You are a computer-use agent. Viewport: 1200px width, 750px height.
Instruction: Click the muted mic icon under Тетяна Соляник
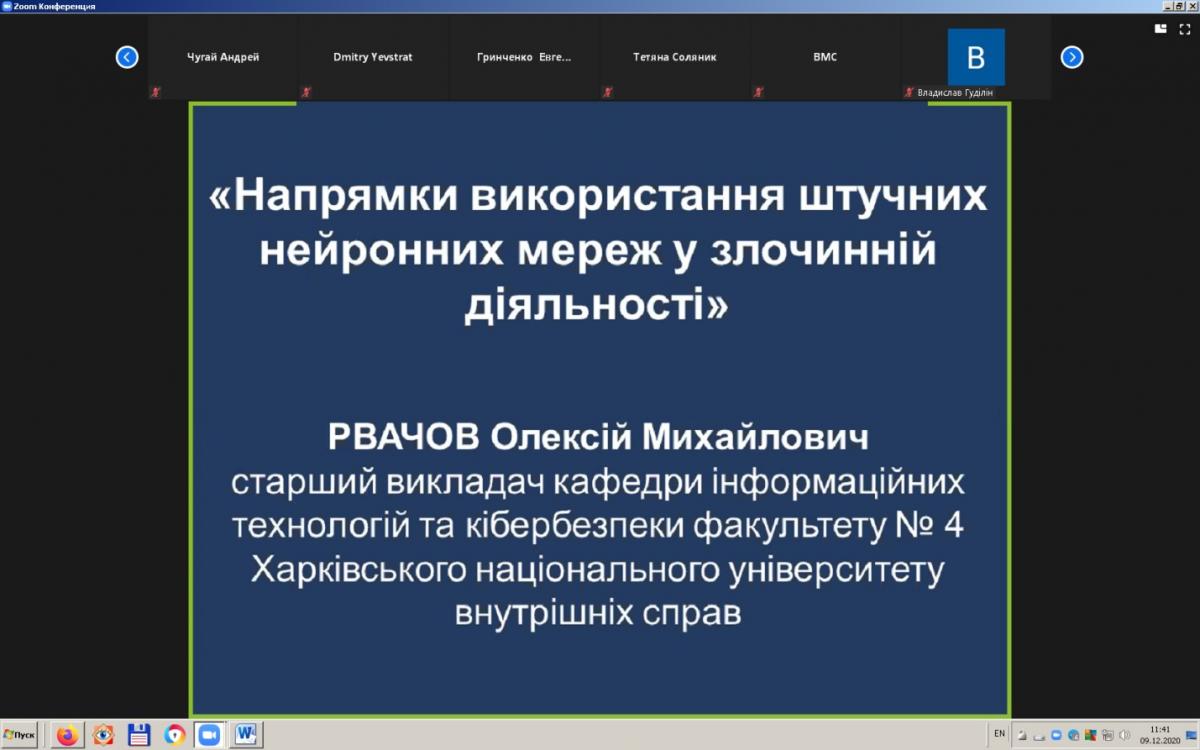(x=608, y=92)
